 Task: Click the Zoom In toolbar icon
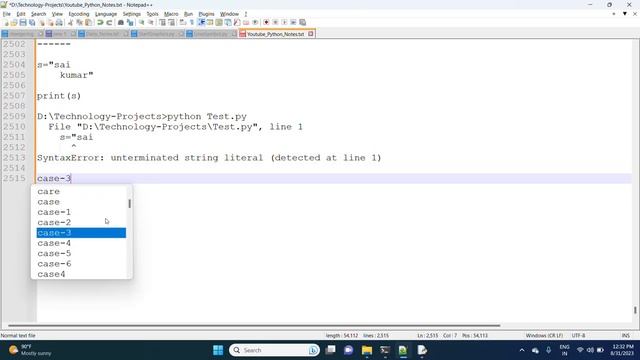click(x=141, y=22)
